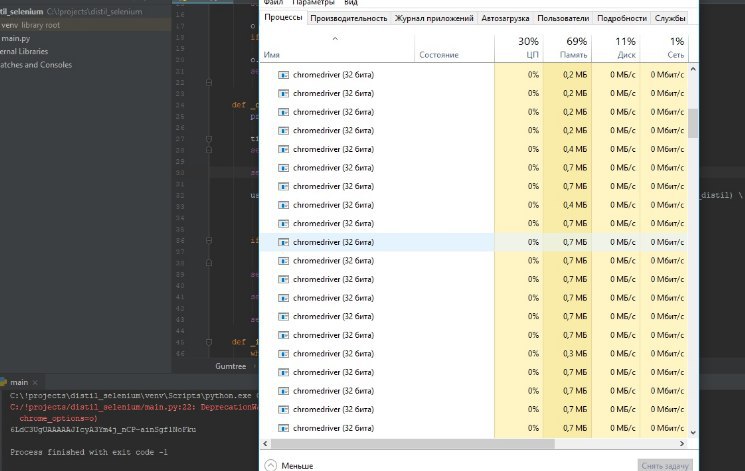Viewport: 745px width, 471px height.
Task: Click the sort arrow above the Имя column
Action: tap(335, 38)
